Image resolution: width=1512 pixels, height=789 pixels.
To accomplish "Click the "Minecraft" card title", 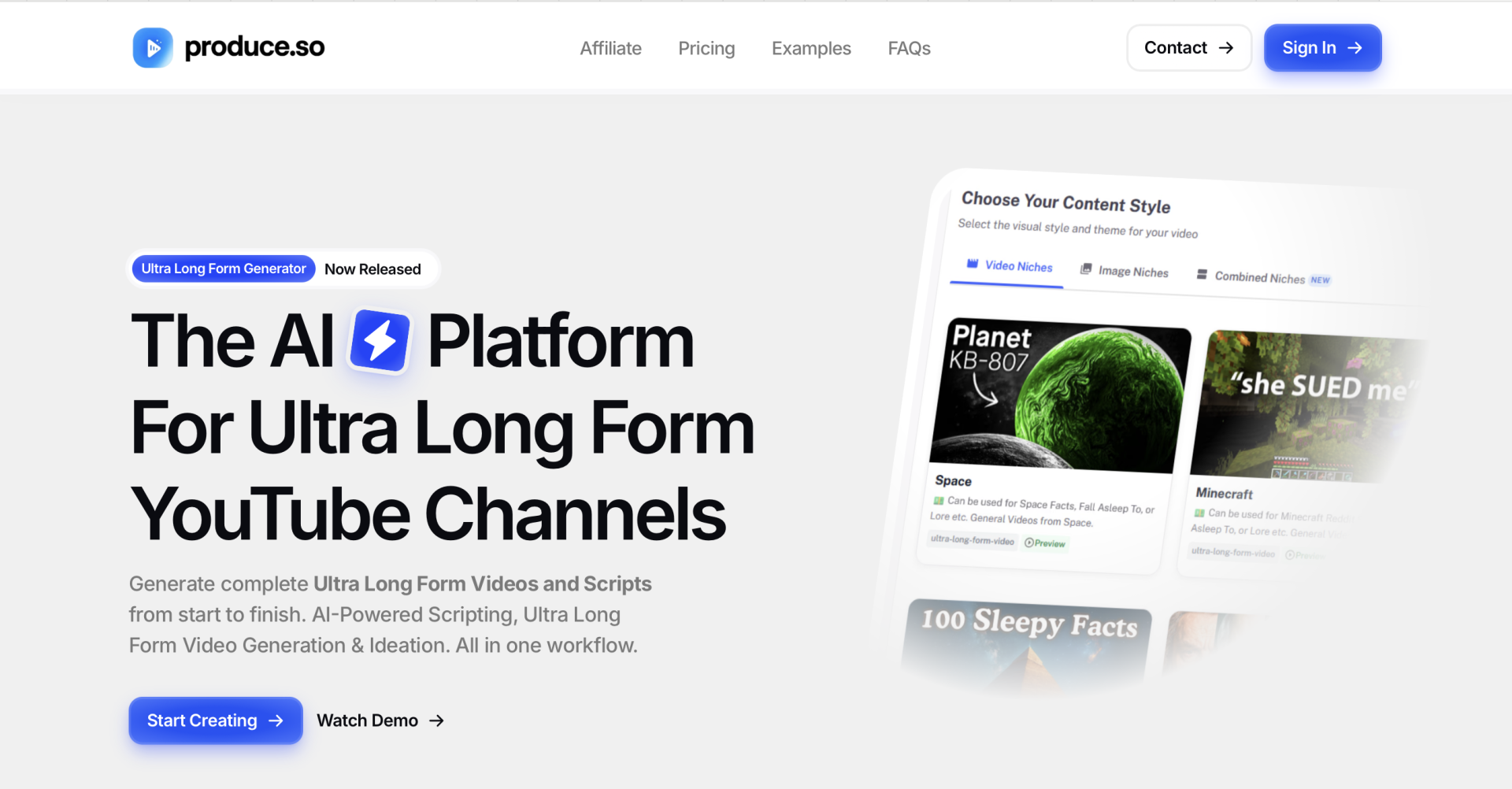I will 1224,494.
